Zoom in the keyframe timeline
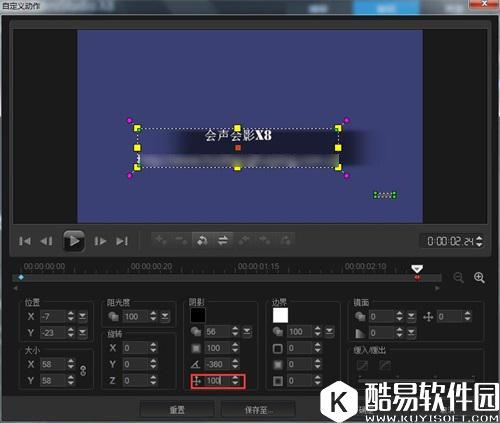500x423 pixels. pos(479,278)
